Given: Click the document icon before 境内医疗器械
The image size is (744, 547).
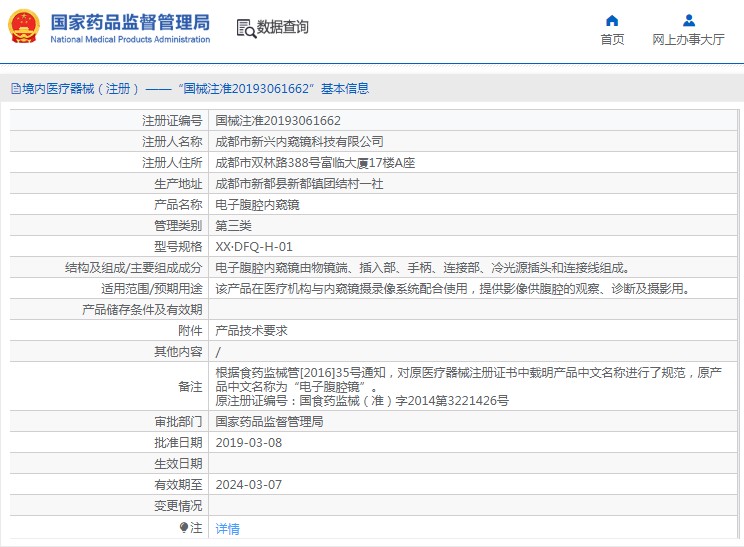Looking at the screenshot, I should (16, 89).
